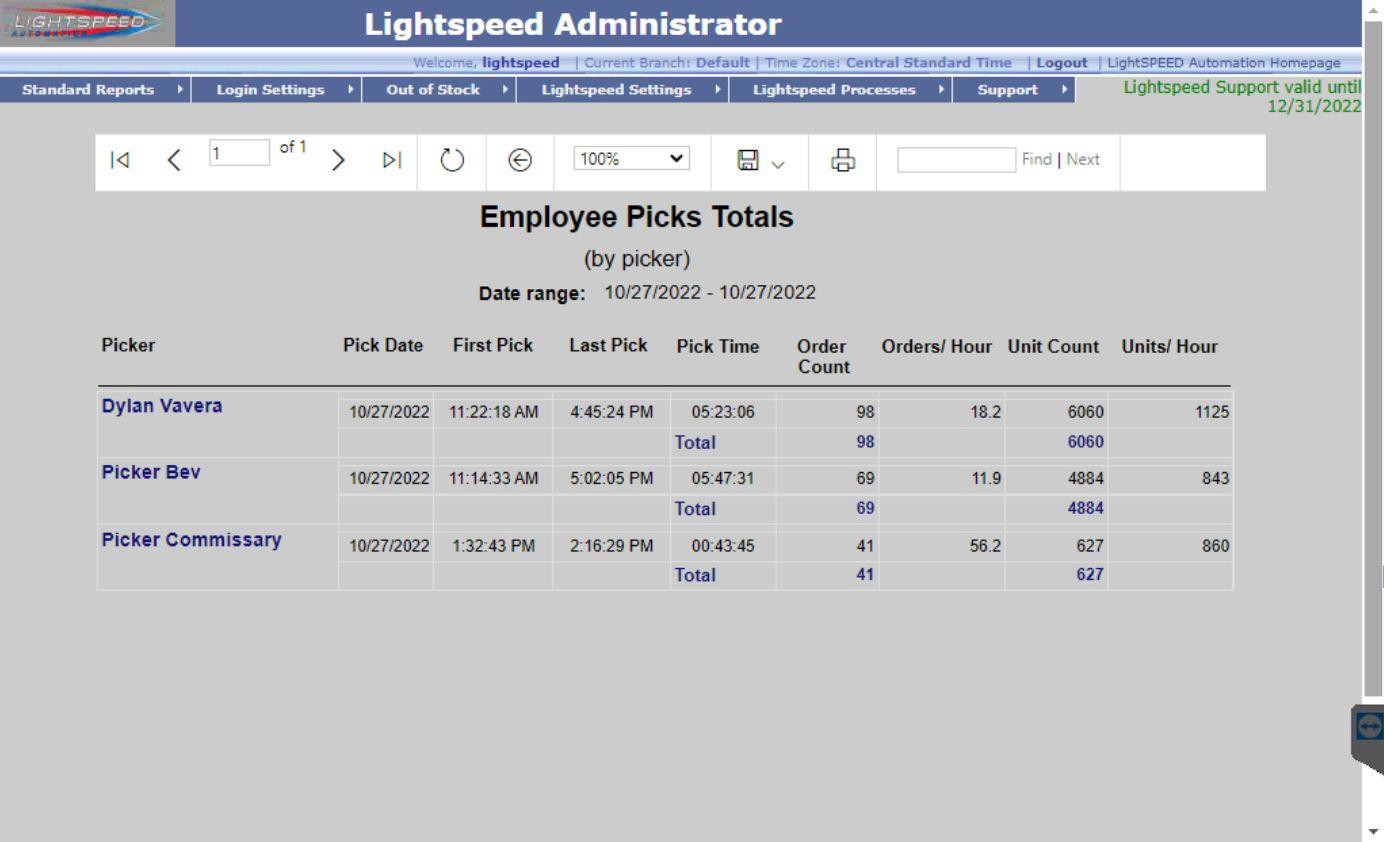Click the Find link
This screenshot has height=842, width=1384.
click(1036, 160)
